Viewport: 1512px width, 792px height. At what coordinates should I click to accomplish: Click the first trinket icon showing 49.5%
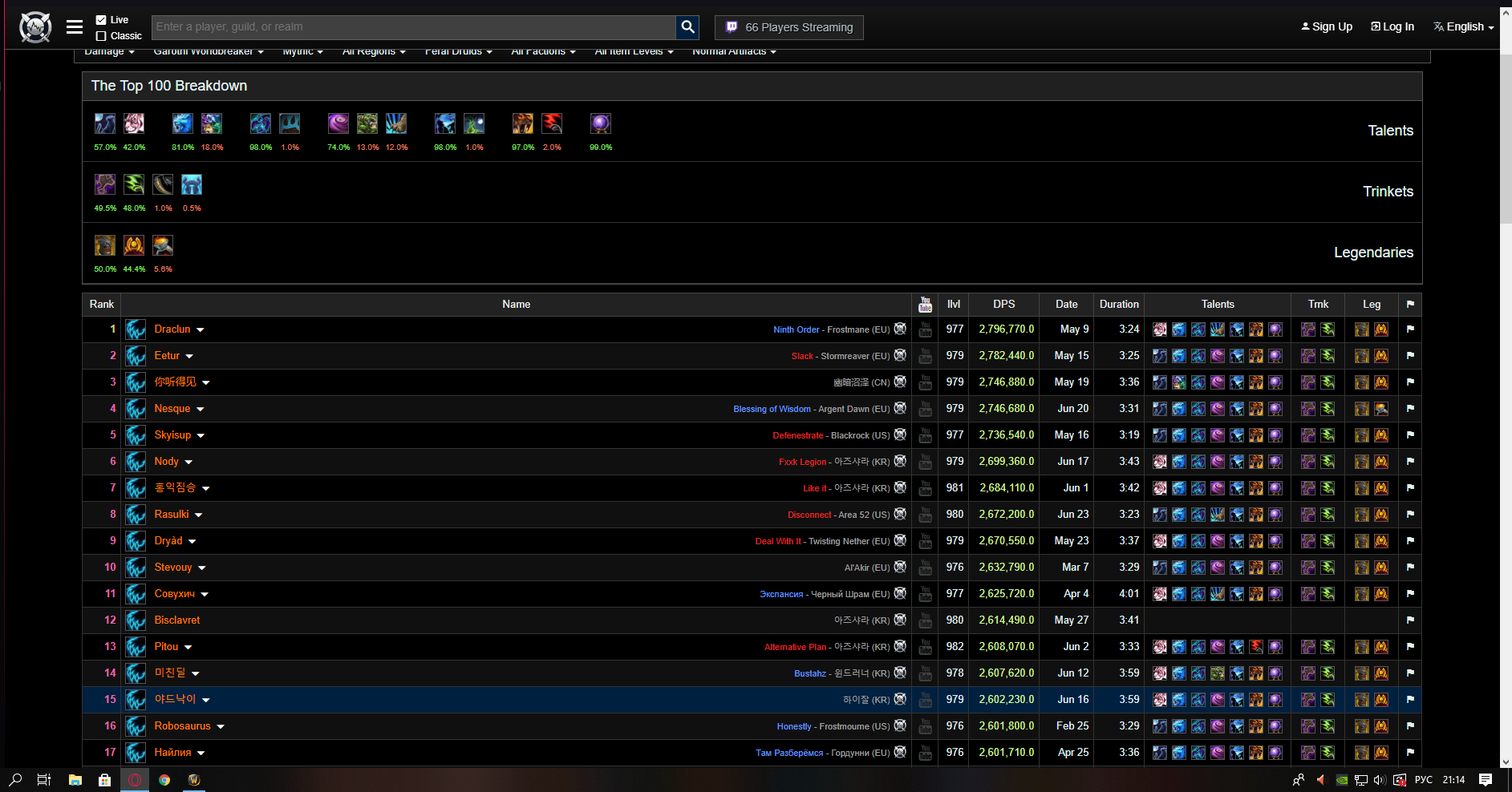pyautogui.click(x=105, y=184)
